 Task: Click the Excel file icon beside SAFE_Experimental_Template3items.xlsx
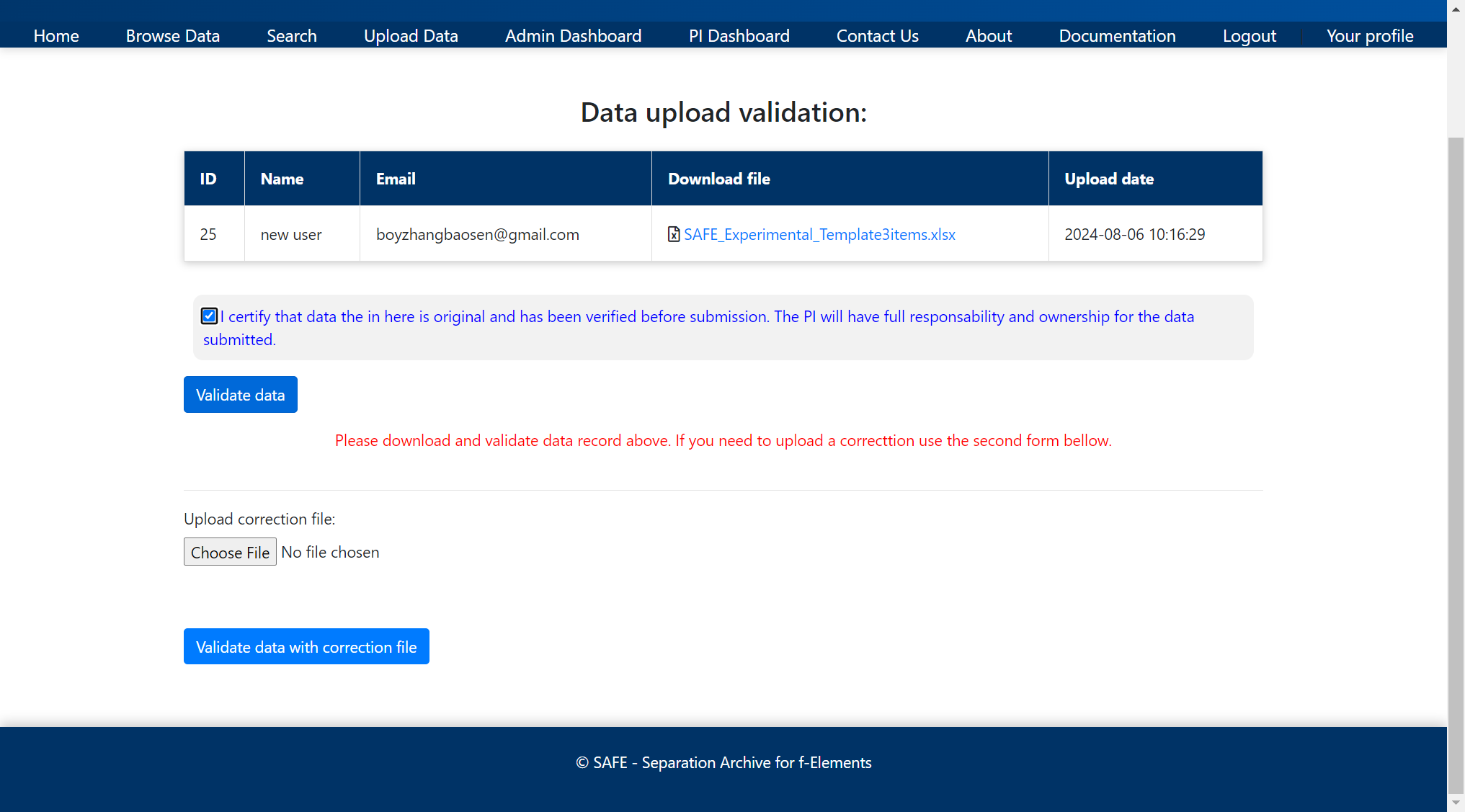[674, 234]
